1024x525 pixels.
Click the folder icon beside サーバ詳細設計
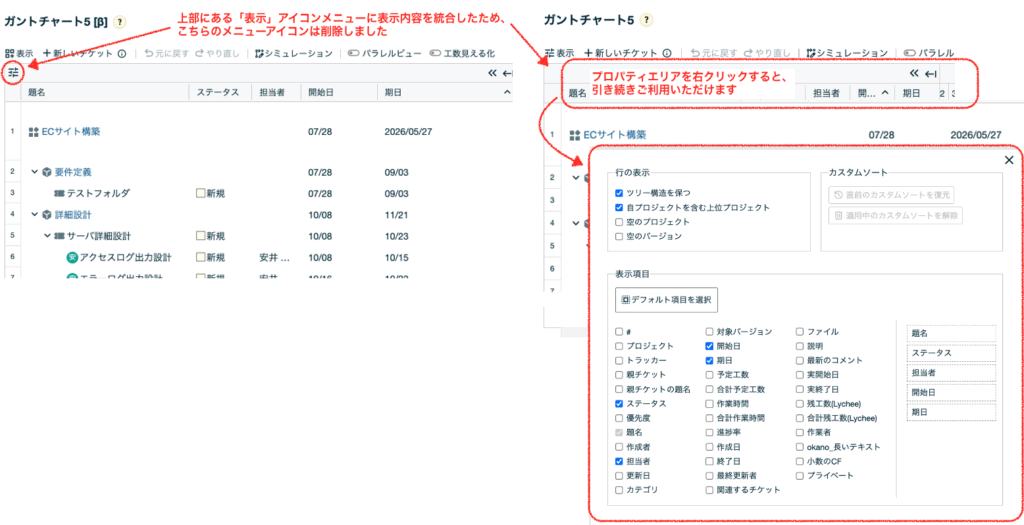[59, 236]
